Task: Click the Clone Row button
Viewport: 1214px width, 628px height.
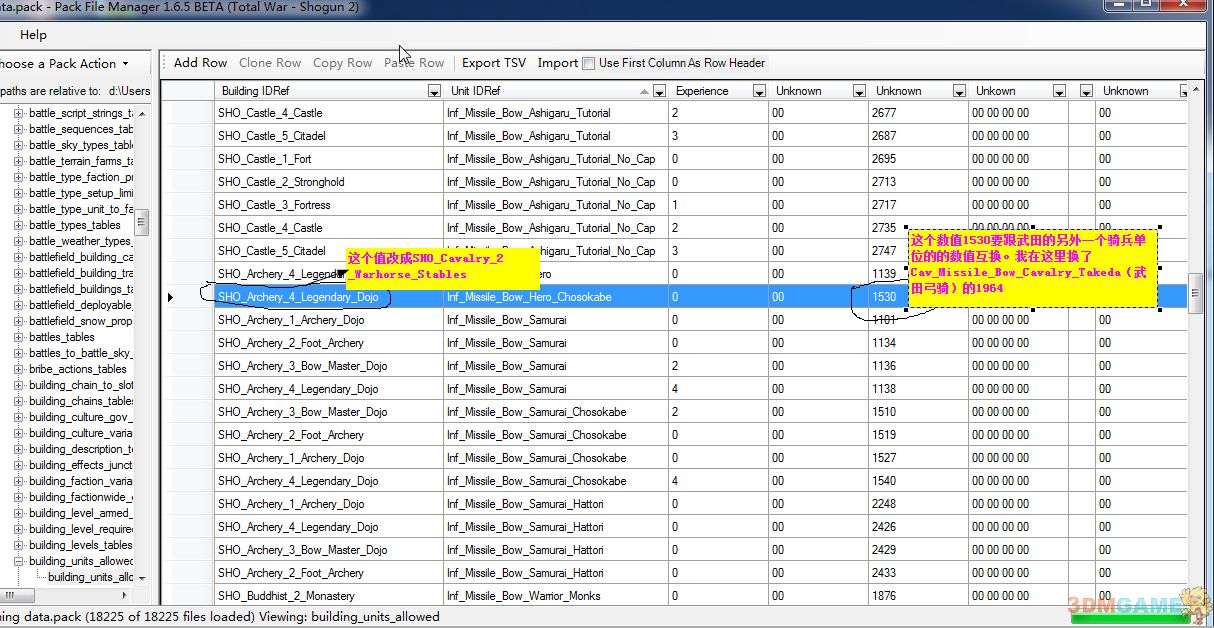Action: pos(270,62)
